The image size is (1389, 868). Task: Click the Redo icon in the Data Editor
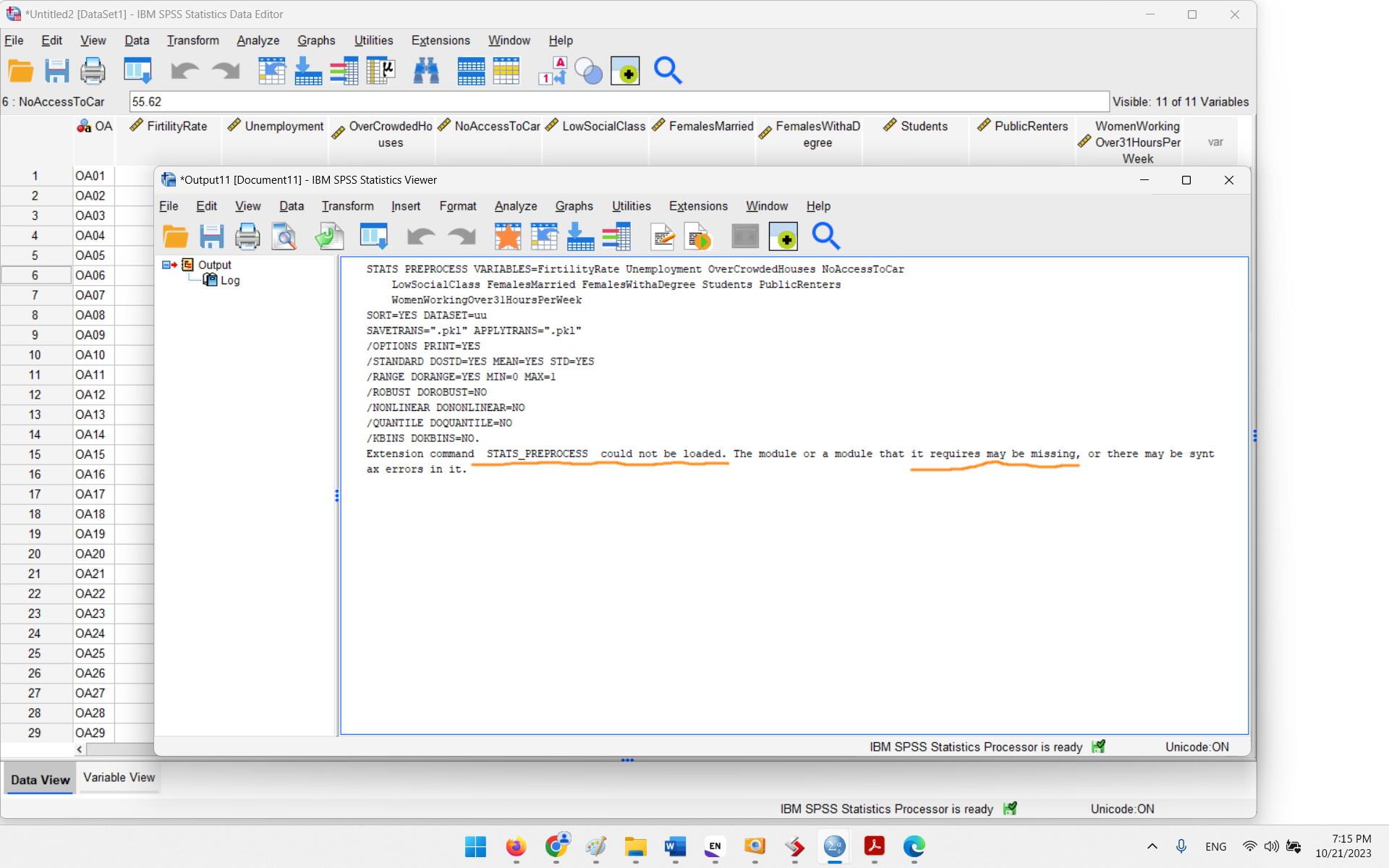click(x=224, y=70)
